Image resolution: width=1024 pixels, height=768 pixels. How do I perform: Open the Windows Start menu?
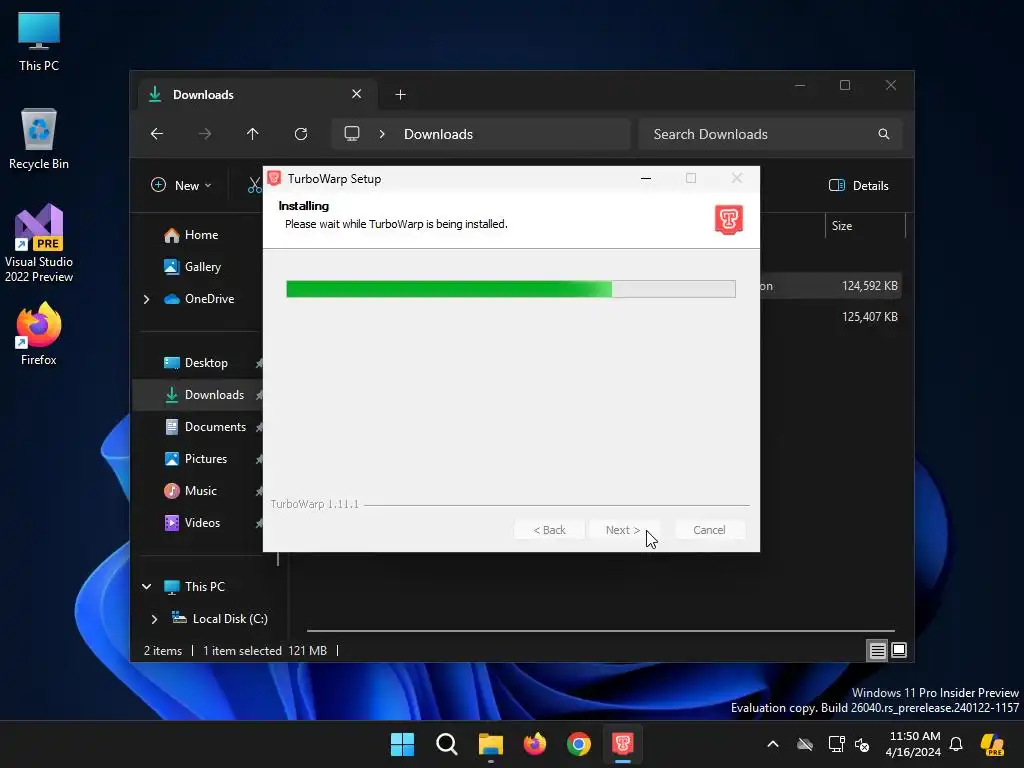[402, 744]
